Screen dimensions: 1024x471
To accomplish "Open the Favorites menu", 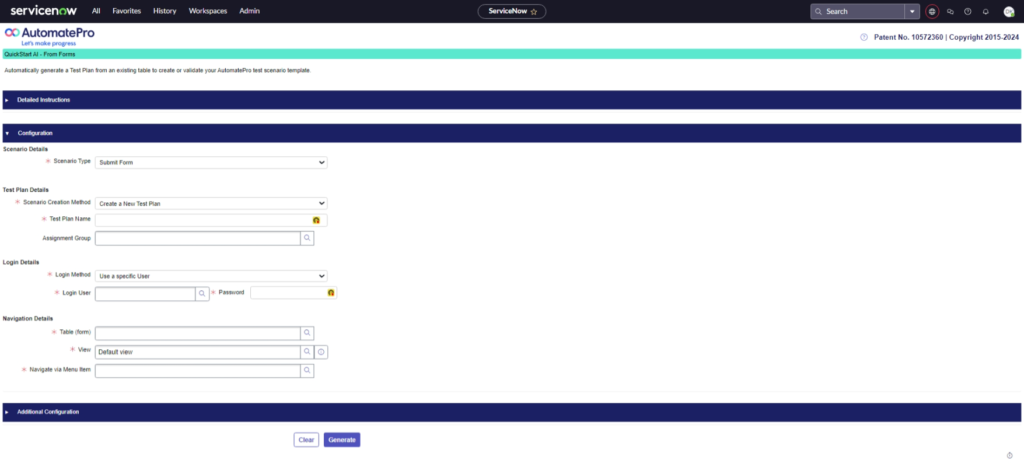I will (x=126, y=11).
